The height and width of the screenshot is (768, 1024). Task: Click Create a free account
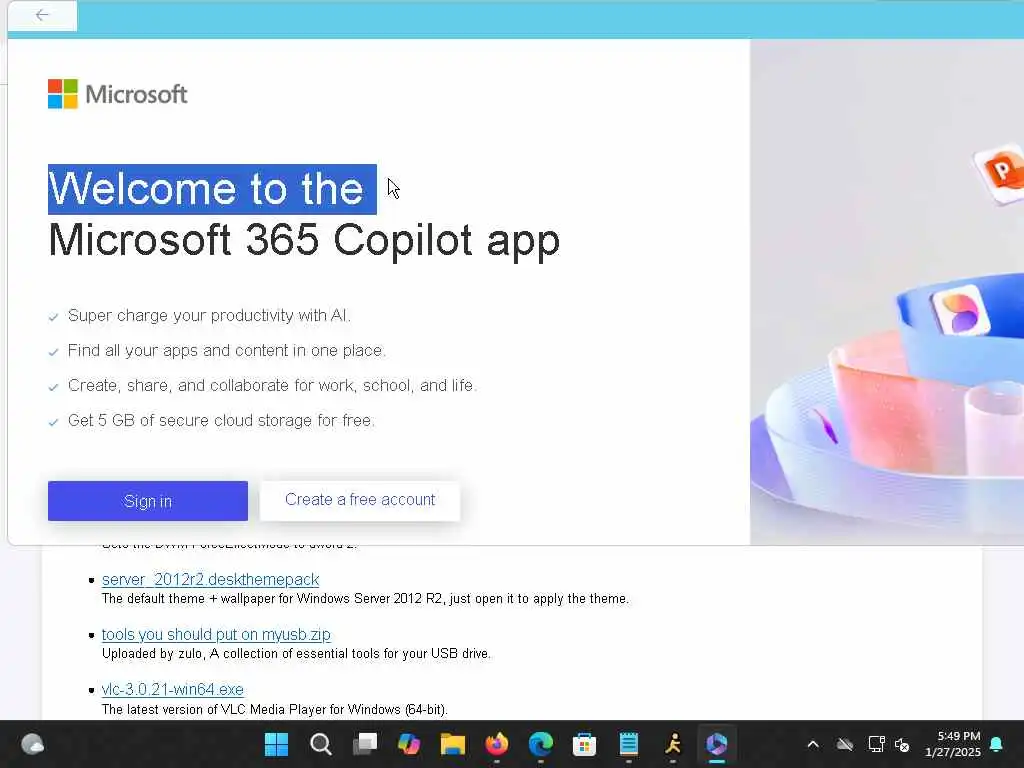360,500
